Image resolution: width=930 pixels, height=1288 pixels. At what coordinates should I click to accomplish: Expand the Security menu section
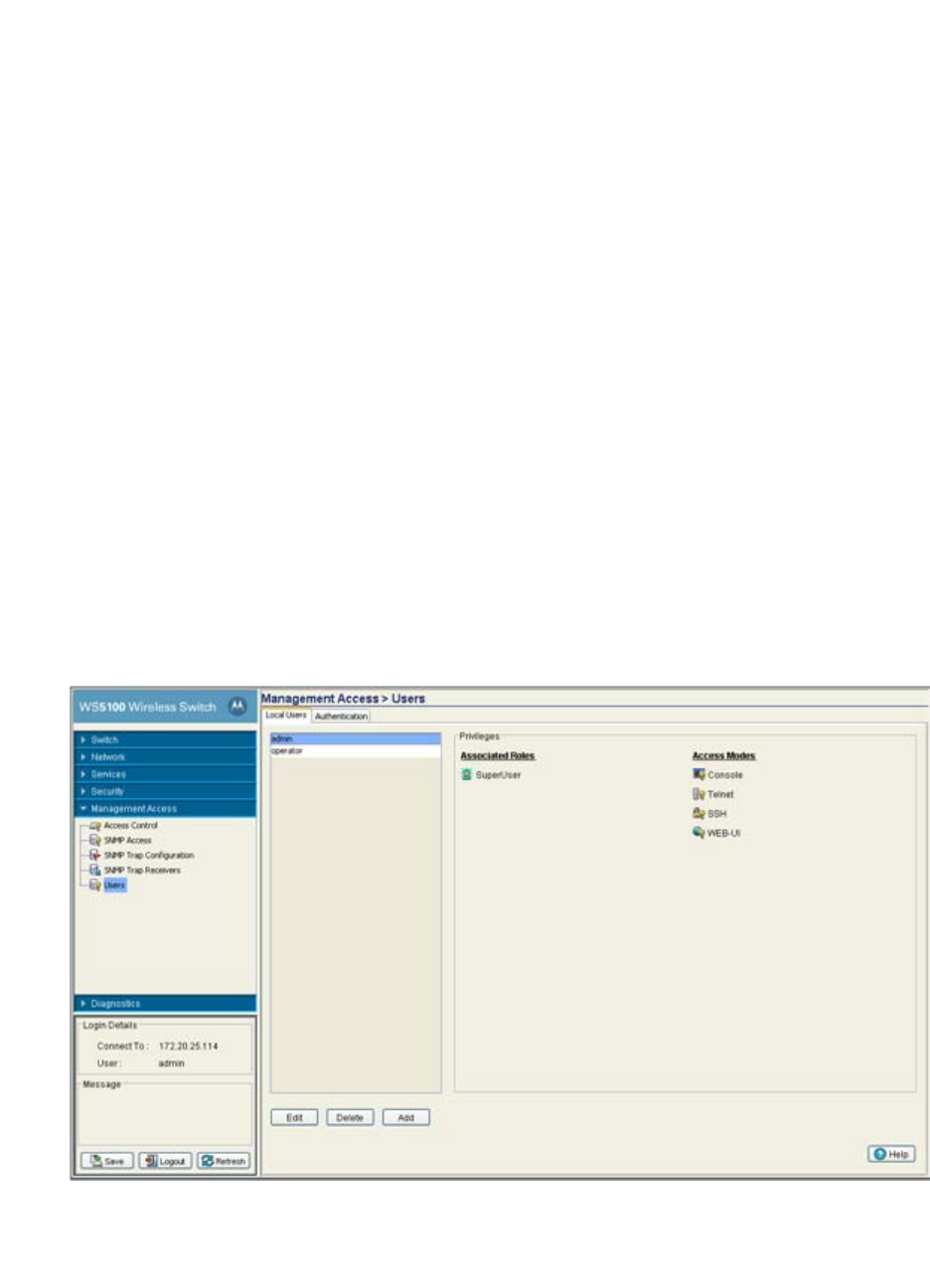pos(165,791)
